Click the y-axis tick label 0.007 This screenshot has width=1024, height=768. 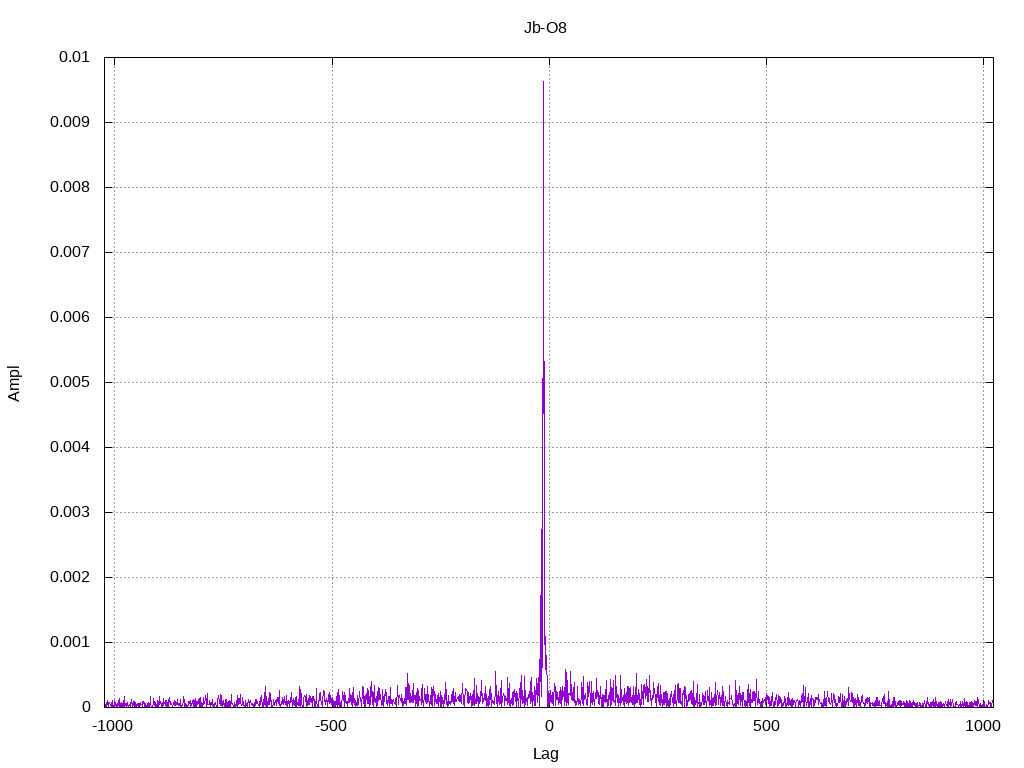tap(70, 252)
